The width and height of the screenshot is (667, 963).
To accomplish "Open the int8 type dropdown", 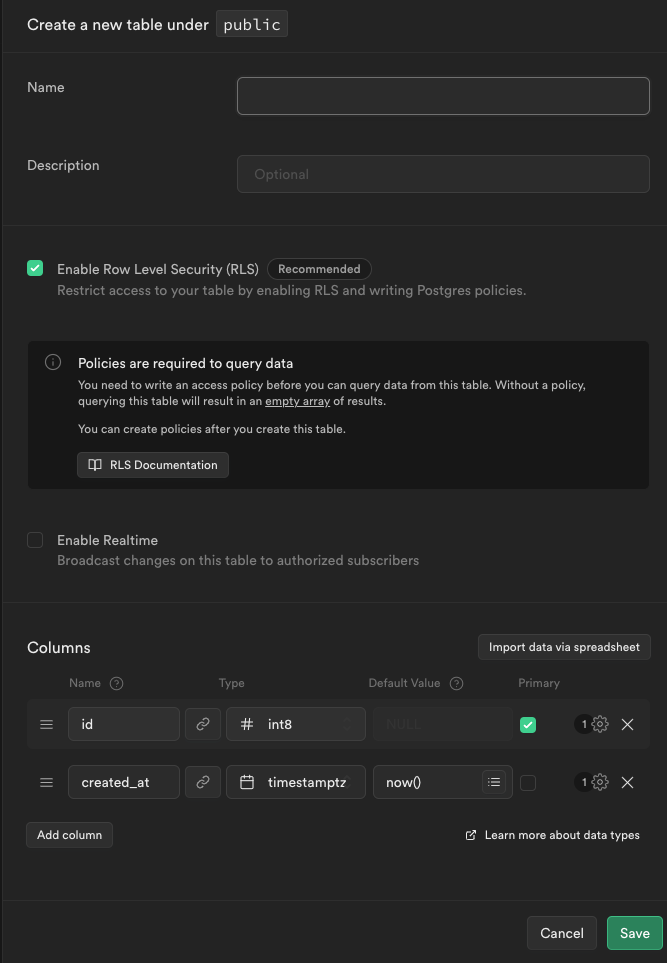I will click(x=294, y=724).
